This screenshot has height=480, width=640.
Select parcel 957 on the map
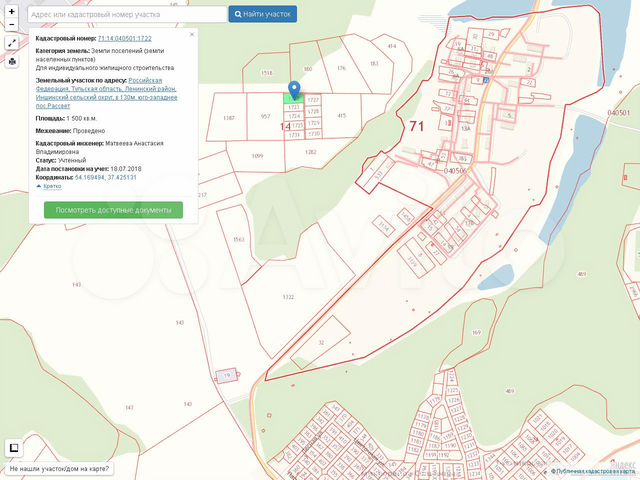click(x=266, y=117)
